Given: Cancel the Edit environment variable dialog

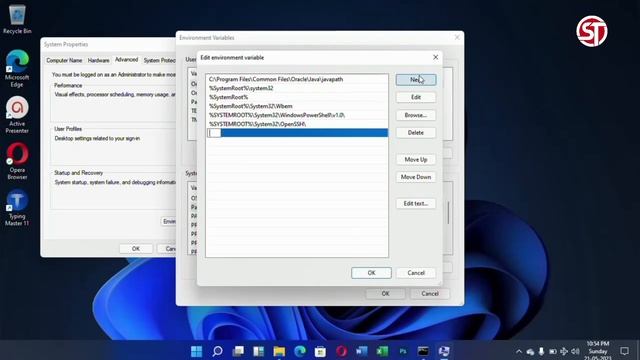Looking at the screenshot, I should coord(416,273).
